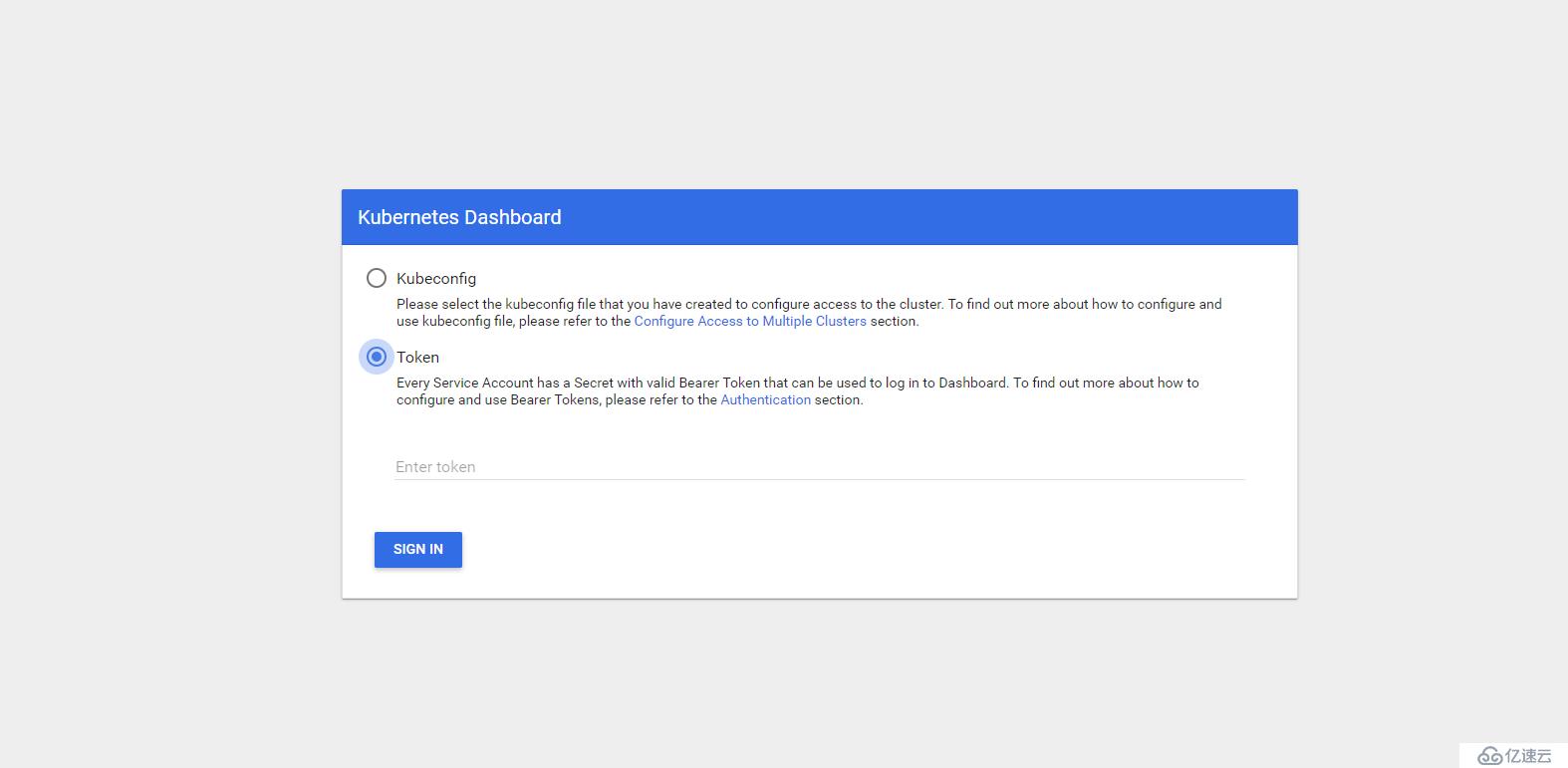
Task: Click the Token option label
Action: [417, 357]
